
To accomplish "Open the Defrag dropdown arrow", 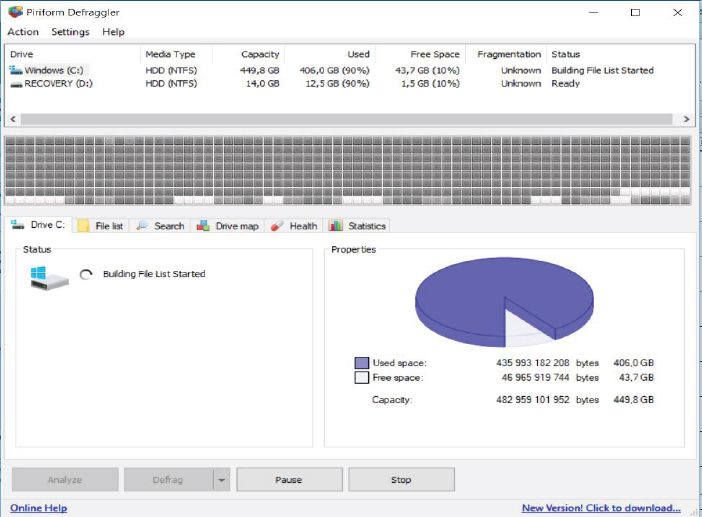I will pyautogui.click(x=221, y=480).
